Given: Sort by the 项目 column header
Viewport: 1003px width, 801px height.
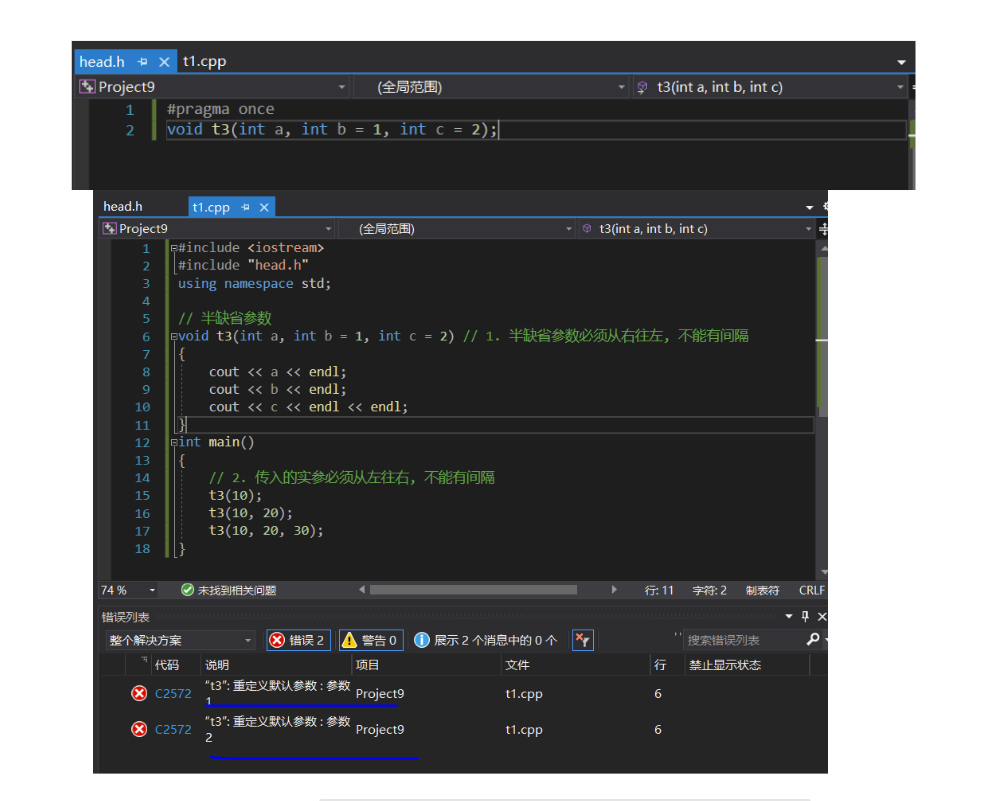Looking at the screenshot, I should (x=368, y=665).
